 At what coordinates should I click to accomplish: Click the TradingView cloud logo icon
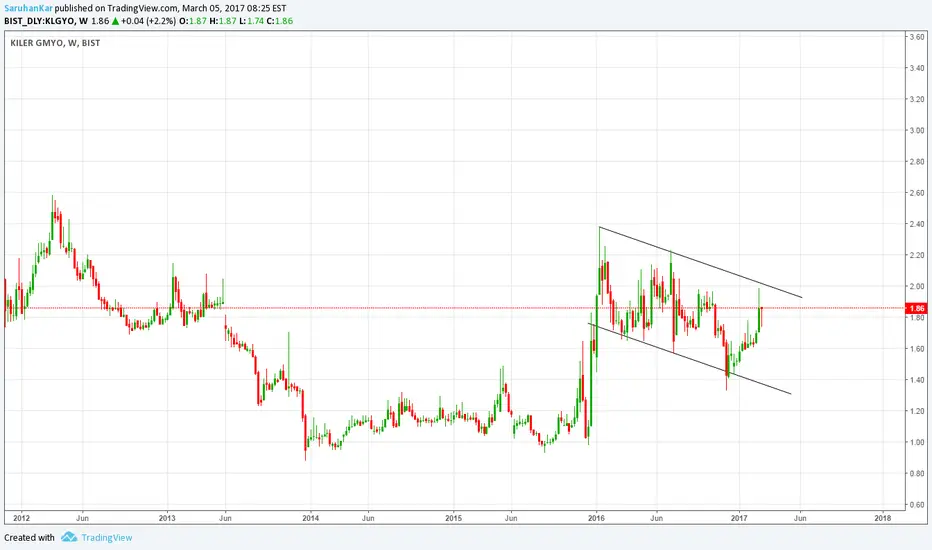tap(69, 537)
